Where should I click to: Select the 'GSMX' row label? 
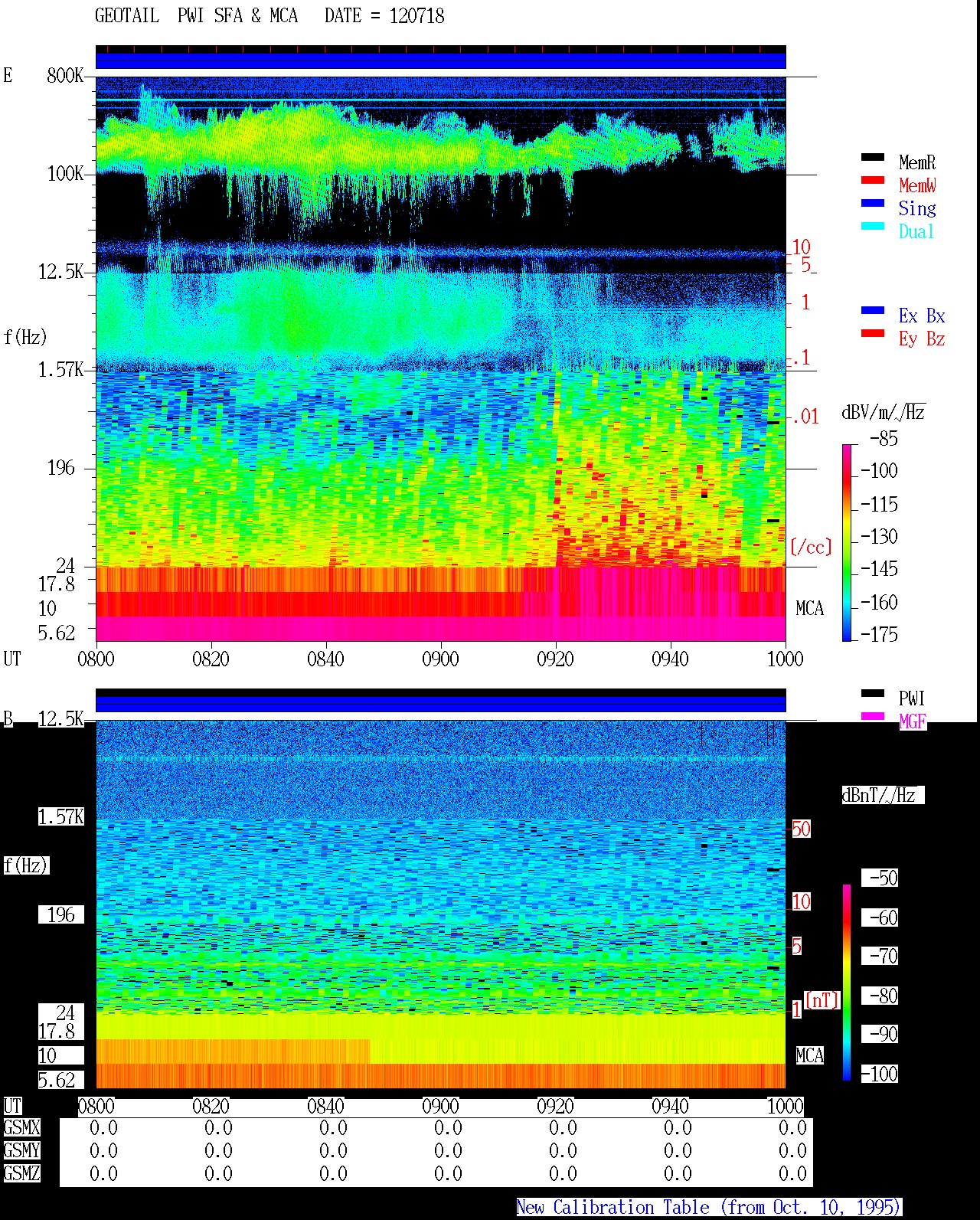click(x=21, y=1128)
